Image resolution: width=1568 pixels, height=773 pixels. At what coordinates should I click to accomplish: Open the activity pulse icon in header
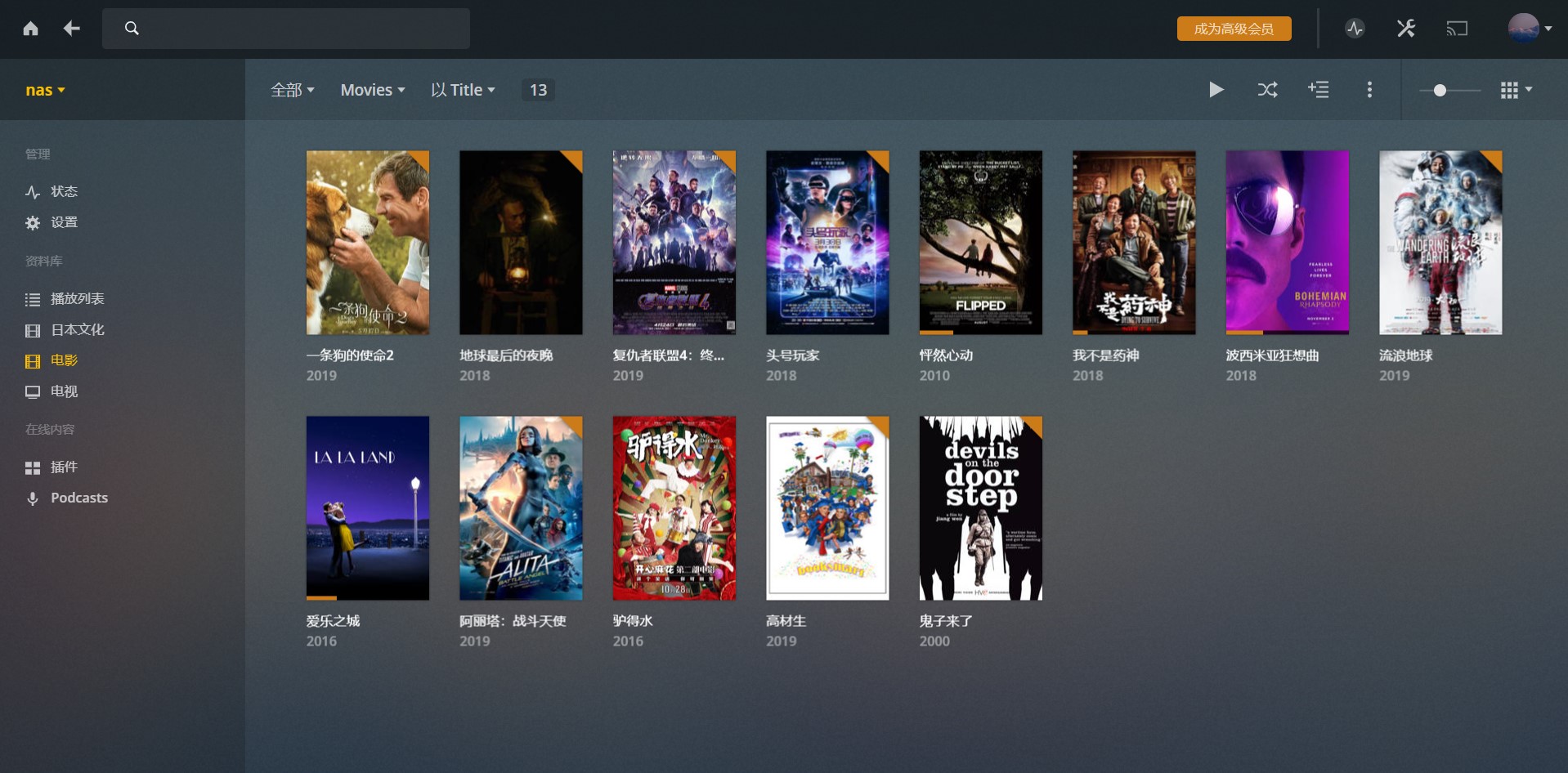pos(1355,29)
